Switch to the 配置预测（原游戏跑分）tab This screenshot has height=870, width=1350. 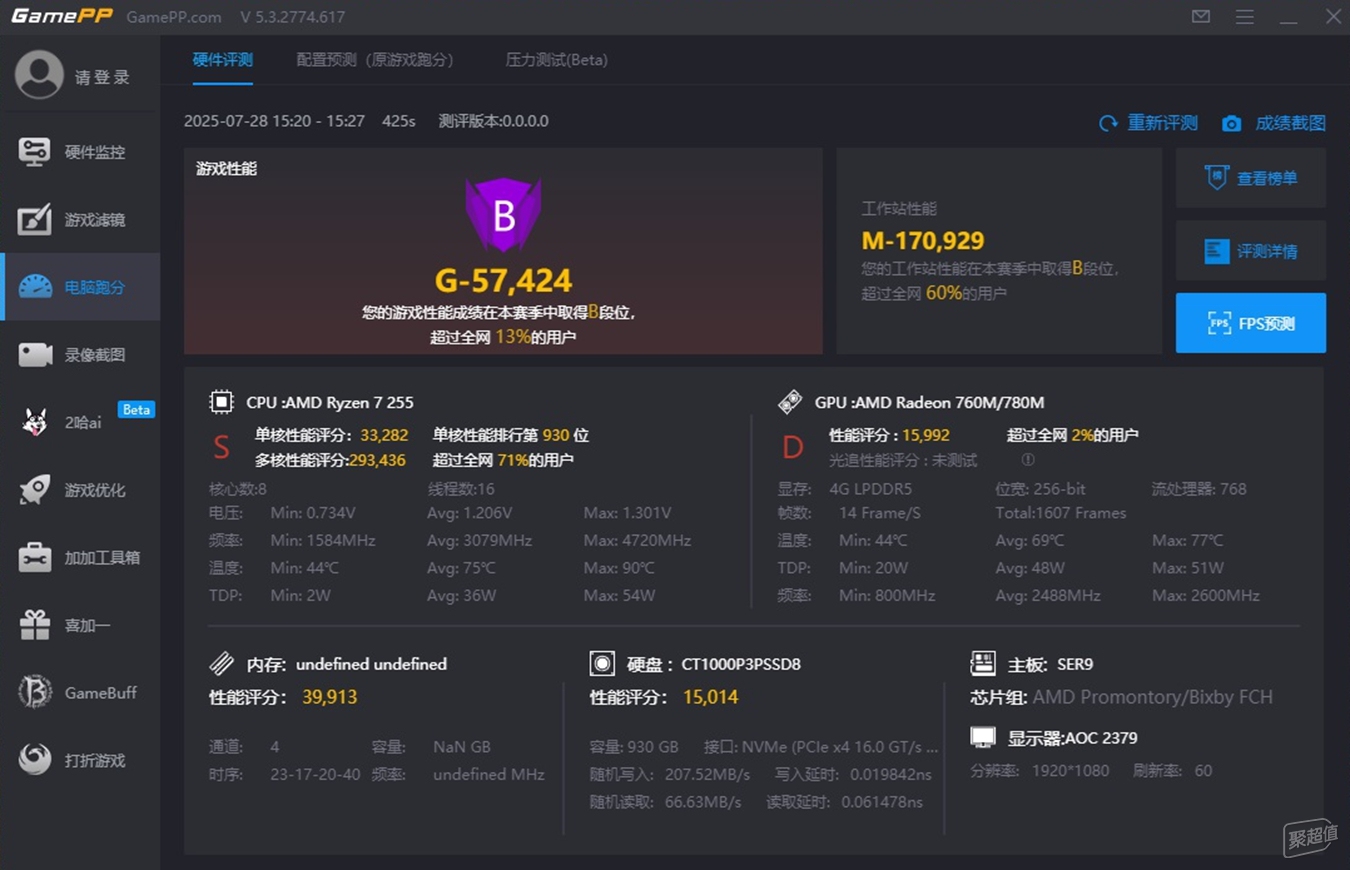(375, 60)
